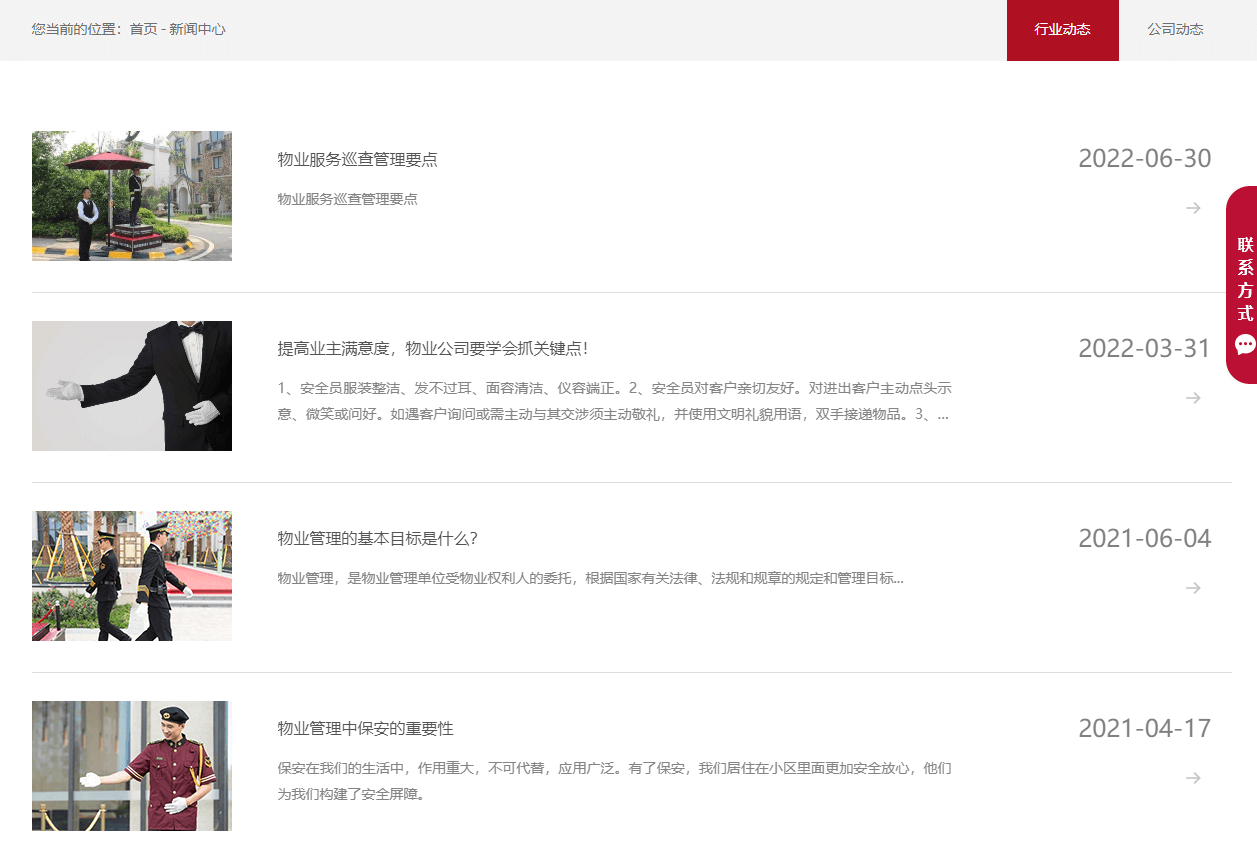Image resolution: width=1257 pixels, height=856 pixels.
Task: Open article 提高业主满意度，物业公司要学会抓关键点!
Action: coord(432,349)
